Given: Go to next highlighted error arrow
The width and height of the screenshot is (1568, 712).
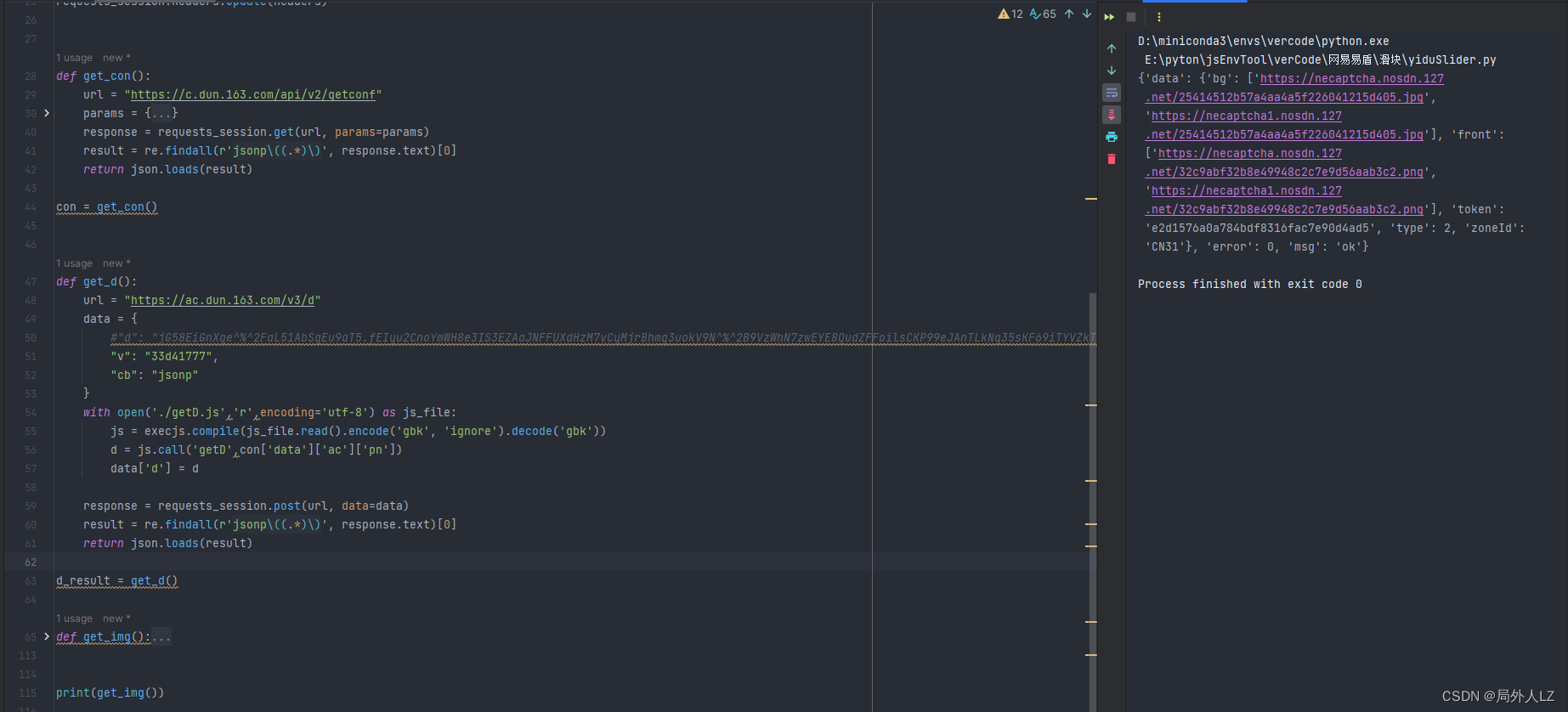Looking at the screenshot, I should (1087, 14).
